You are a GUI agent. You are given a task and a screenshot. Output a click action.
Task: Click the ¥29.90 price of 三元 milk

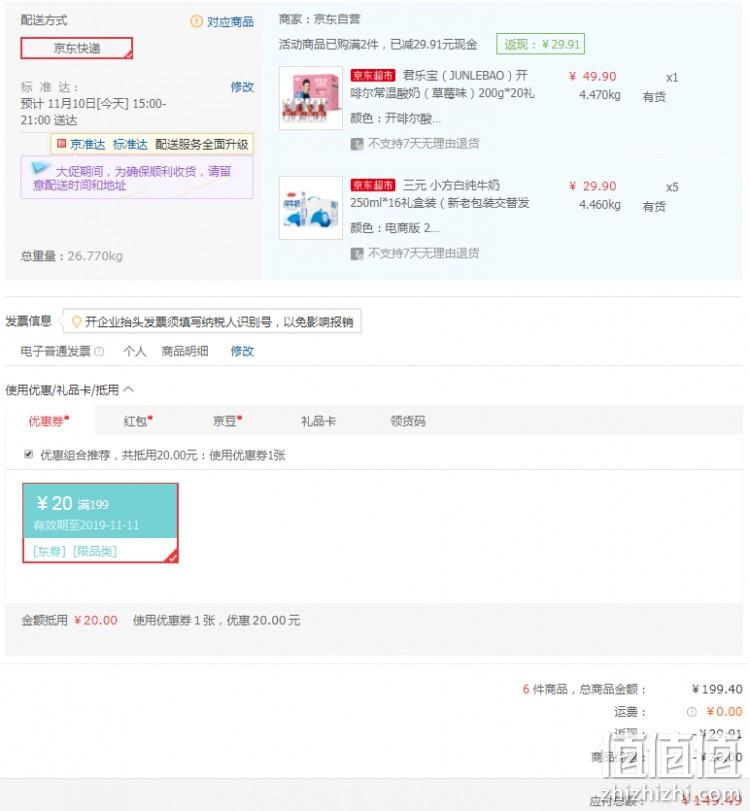point(593,186)
